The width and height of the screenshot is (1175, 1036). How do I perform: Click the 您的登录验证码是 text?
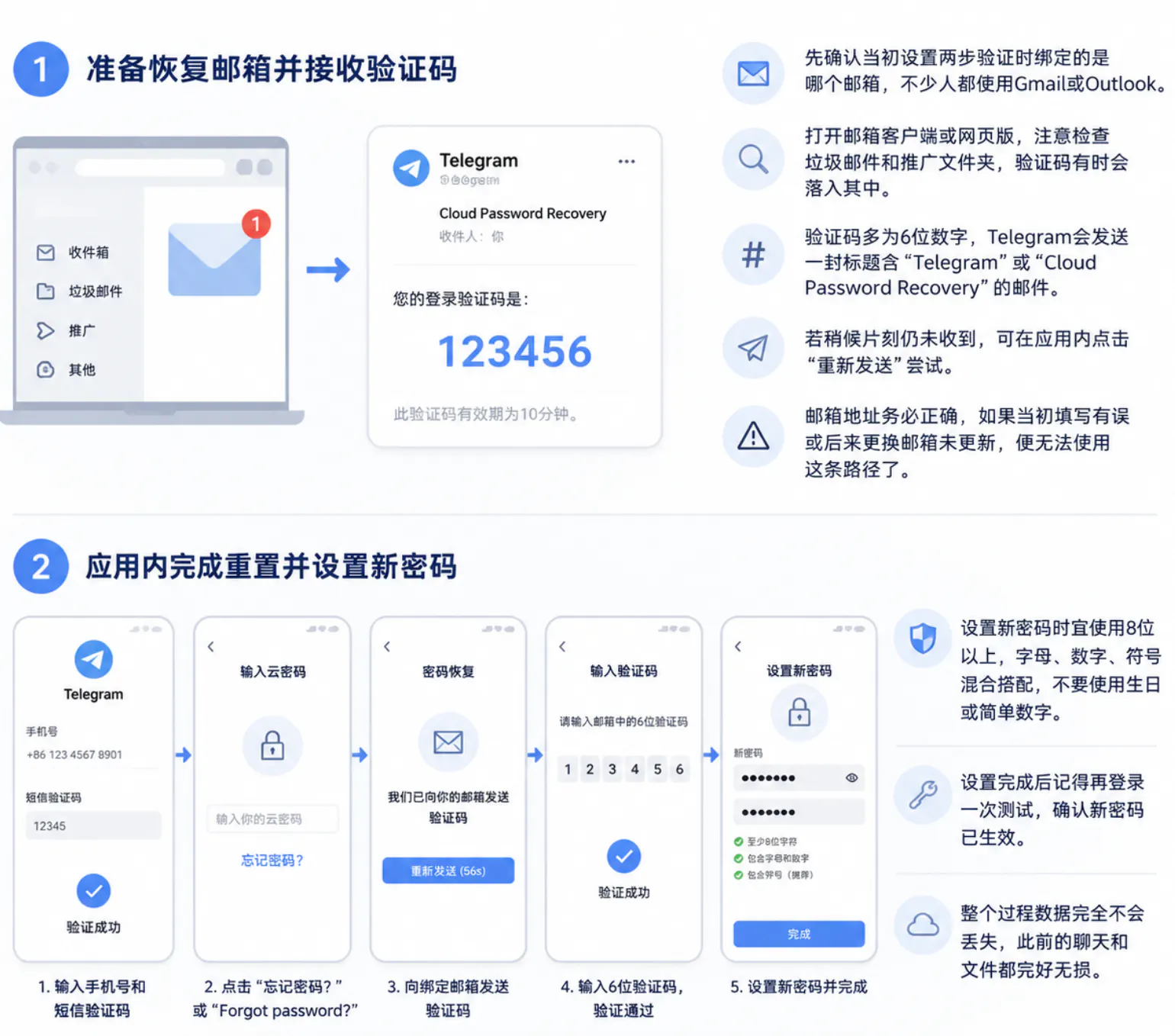[x=461, y=299]
